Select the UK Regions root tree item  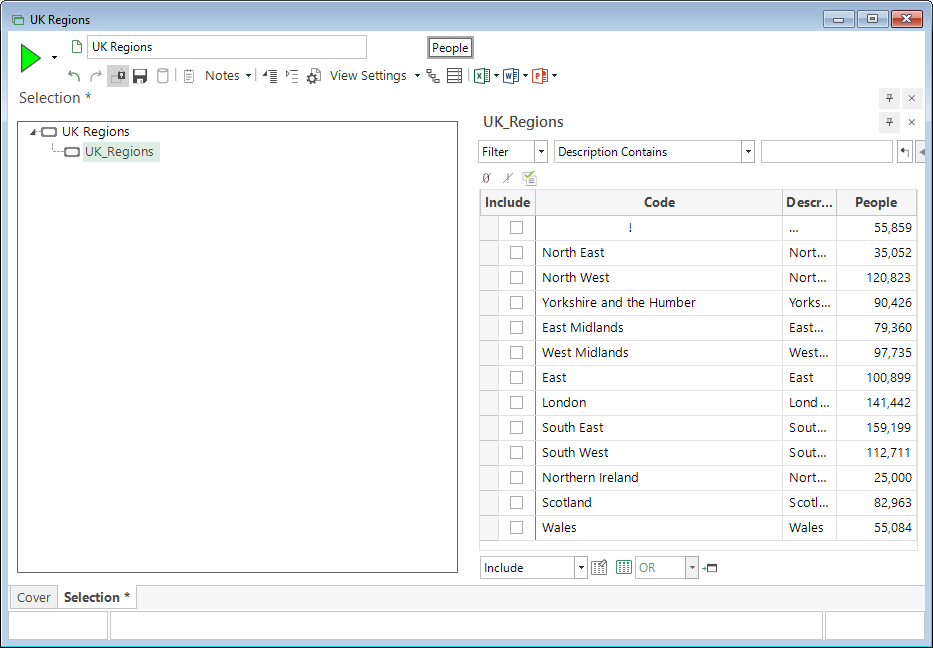click(x=95, y=132)
